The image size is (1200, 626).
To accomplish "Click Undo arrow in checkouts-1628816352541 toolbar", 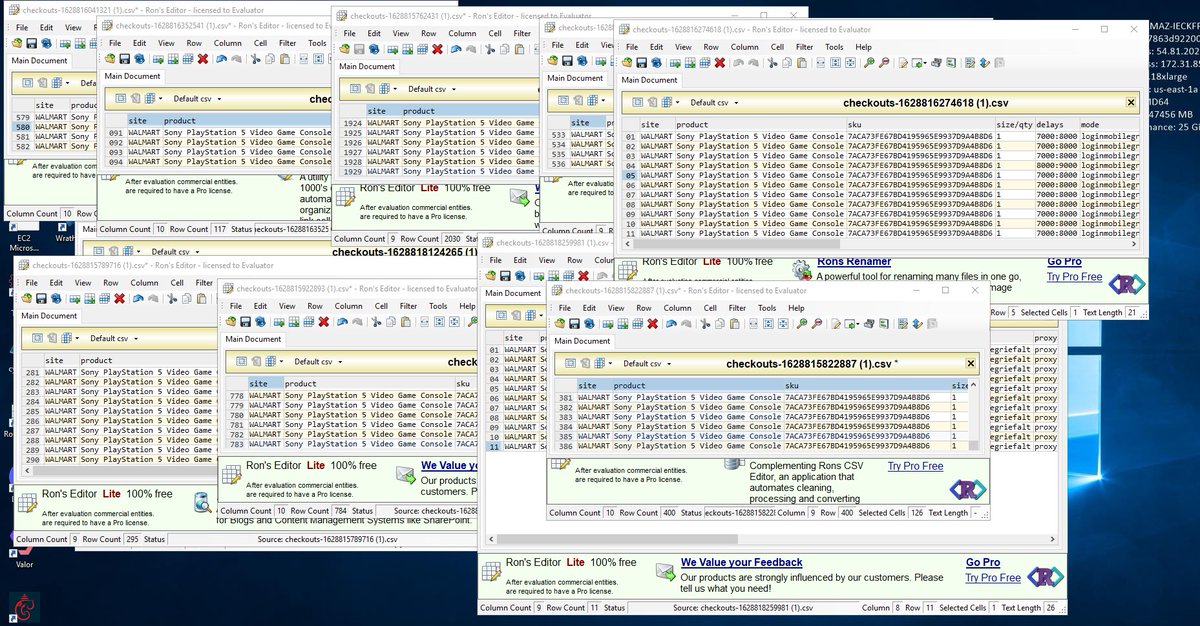I will [x=221, y=59].
